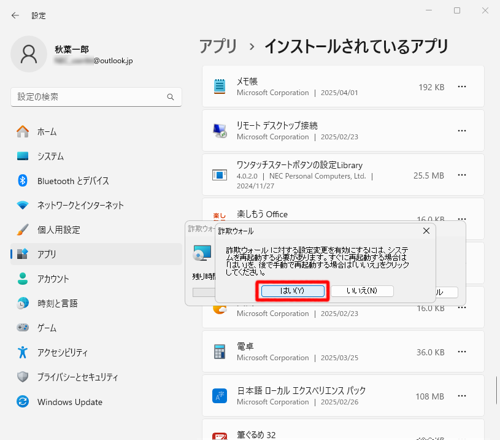Viewport: 500px width, 440px height.
Task: Click the 筆ぐるめ 32 app icon
Action: [220, 436]
